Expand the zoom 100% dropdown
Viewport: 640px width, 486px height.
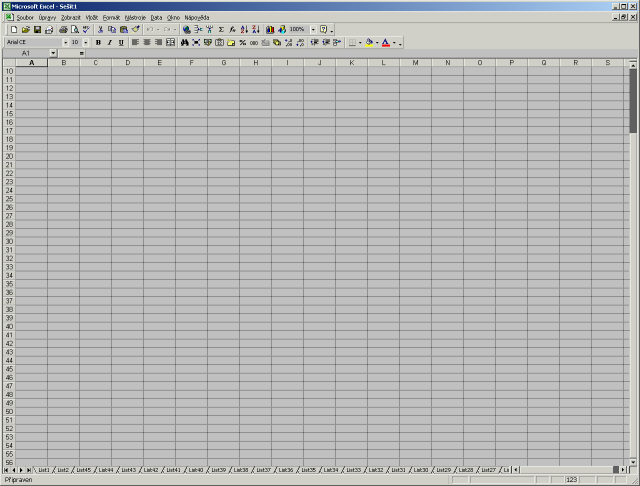(x=312, y=30)
